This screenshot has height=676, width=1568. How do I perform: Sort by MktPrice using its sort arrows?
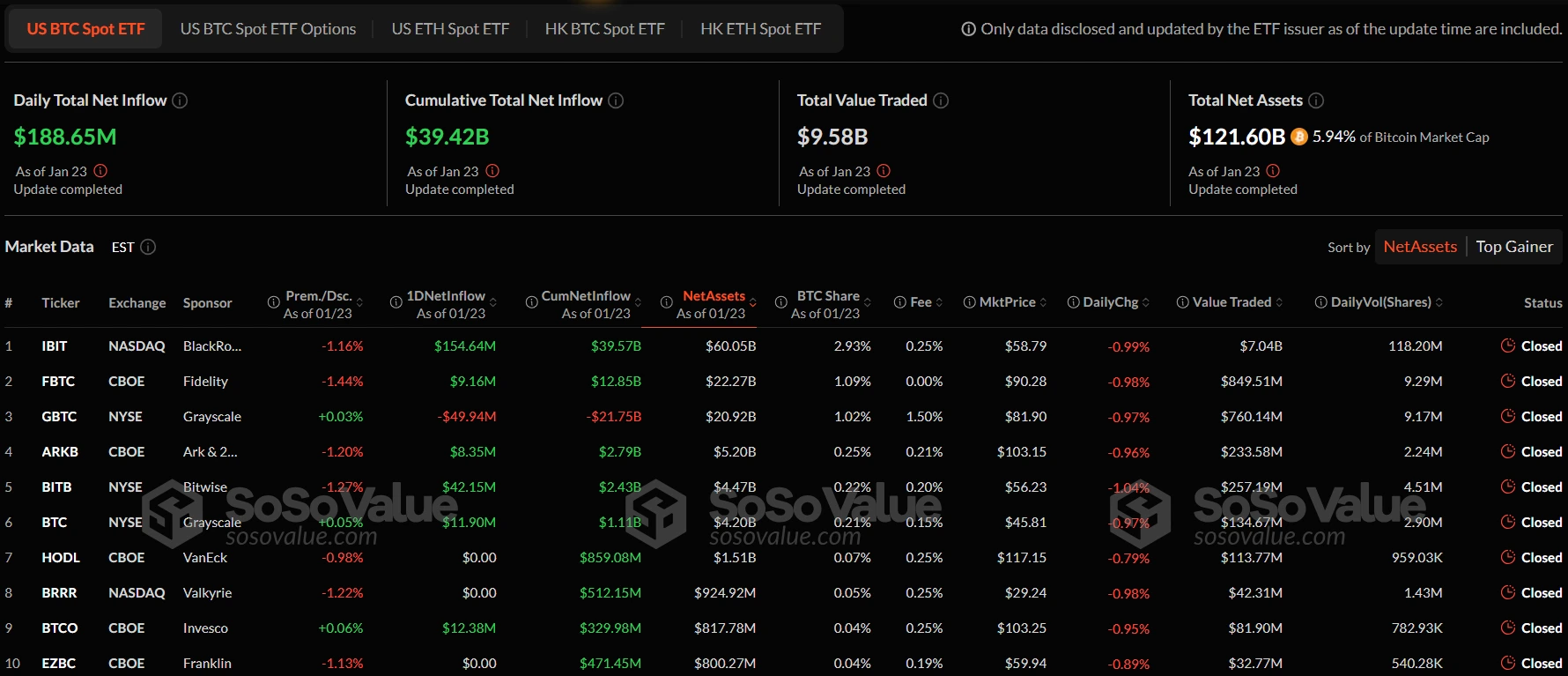point(1043,302)
